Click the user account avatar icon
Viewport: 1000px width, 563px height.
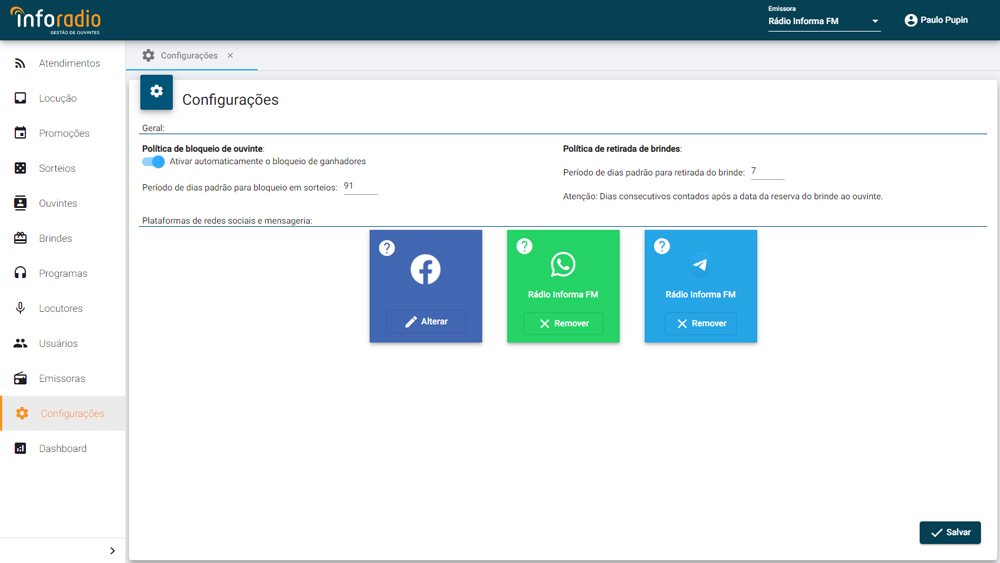[911, 20]
